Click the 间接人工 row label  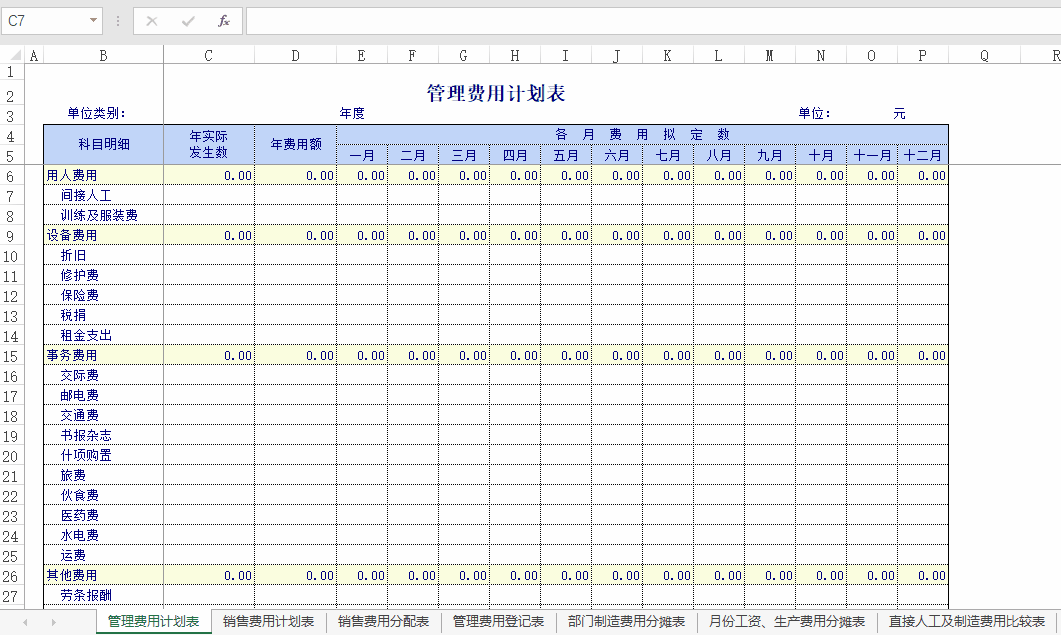tap(86, 196)
